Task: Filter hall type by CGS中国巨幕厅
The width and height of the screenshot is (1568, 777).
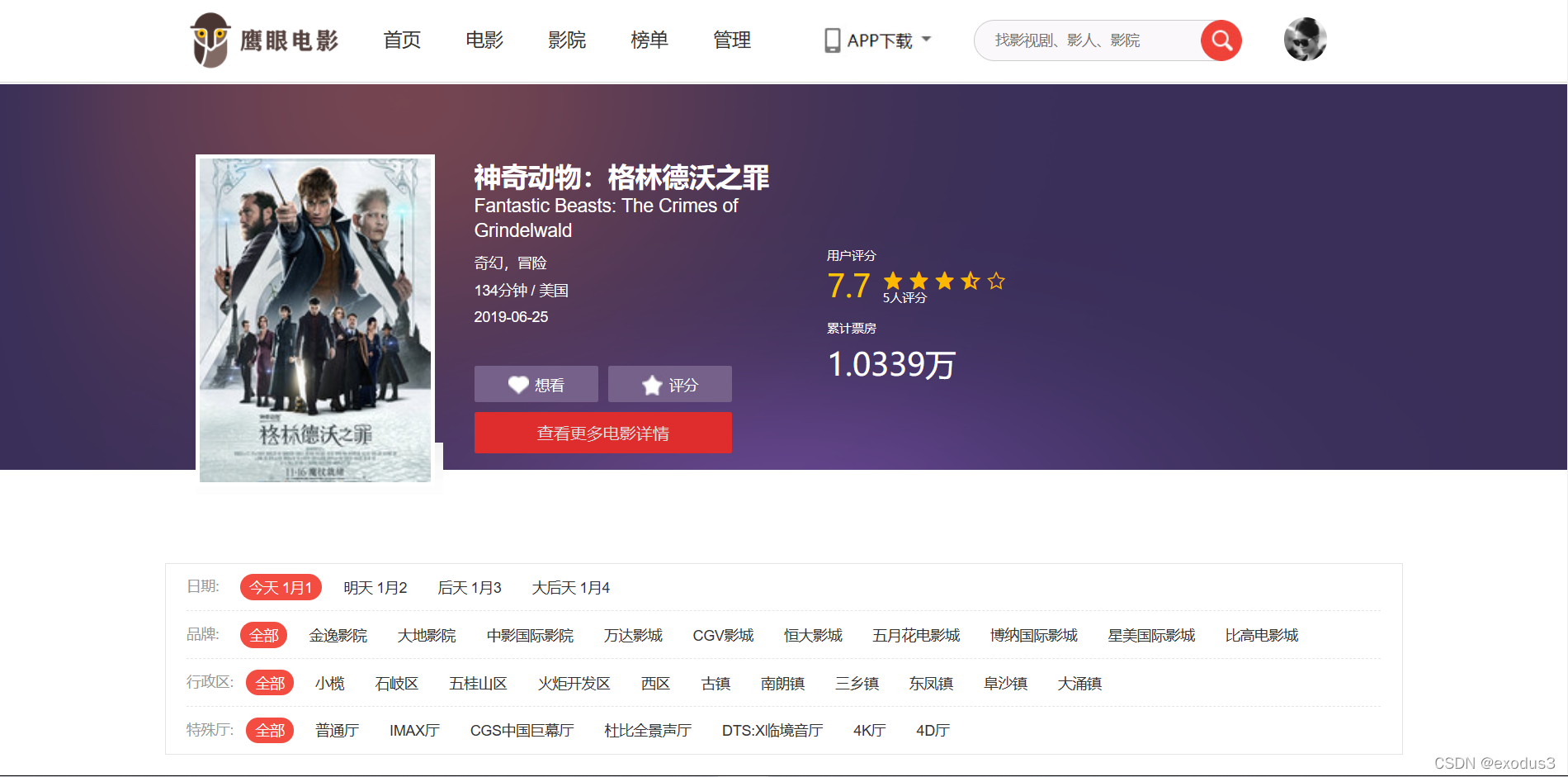Action: pyautogui.click(x=522, y=730)
